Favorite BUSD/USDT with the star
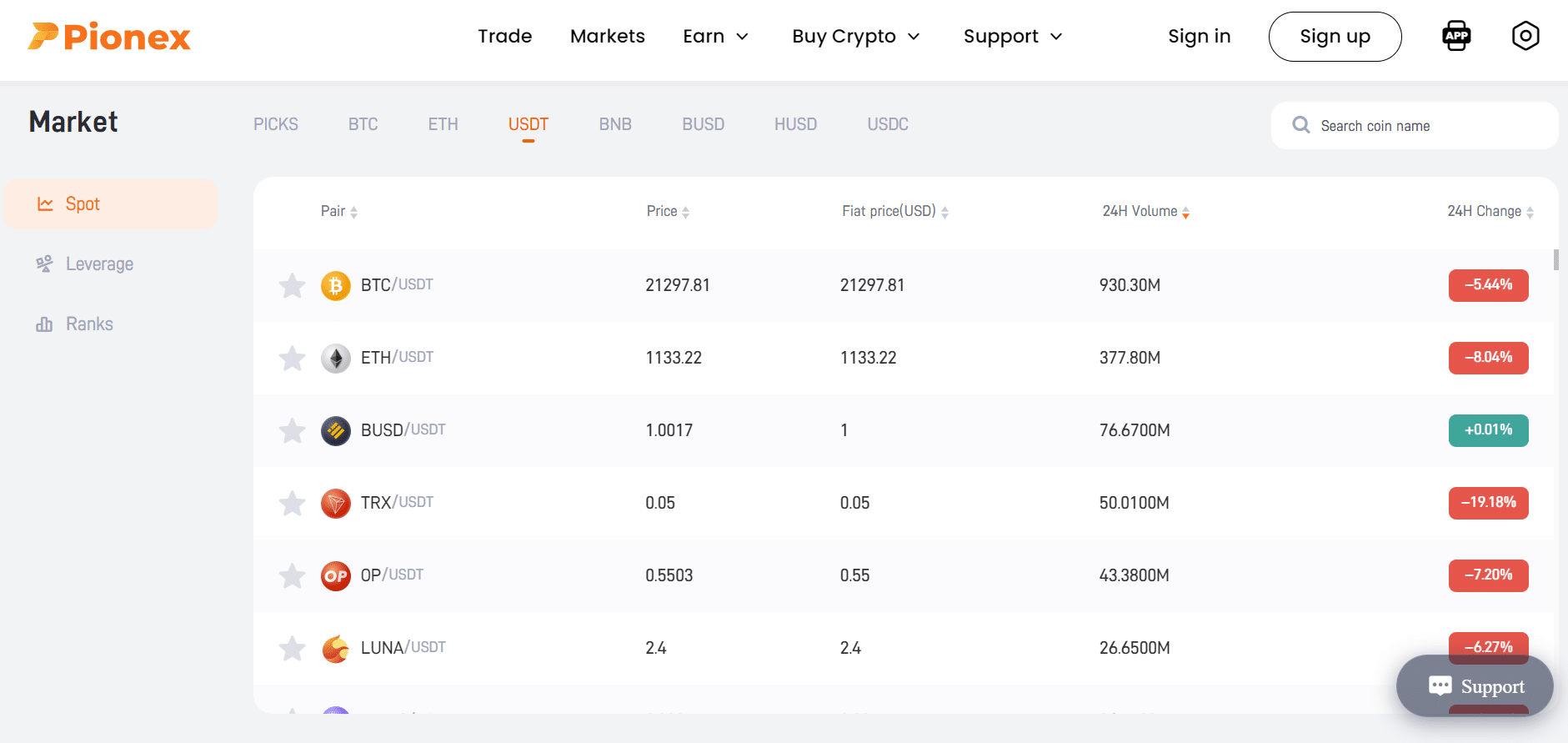This screenshot has width=1568, height=743. 292,431
